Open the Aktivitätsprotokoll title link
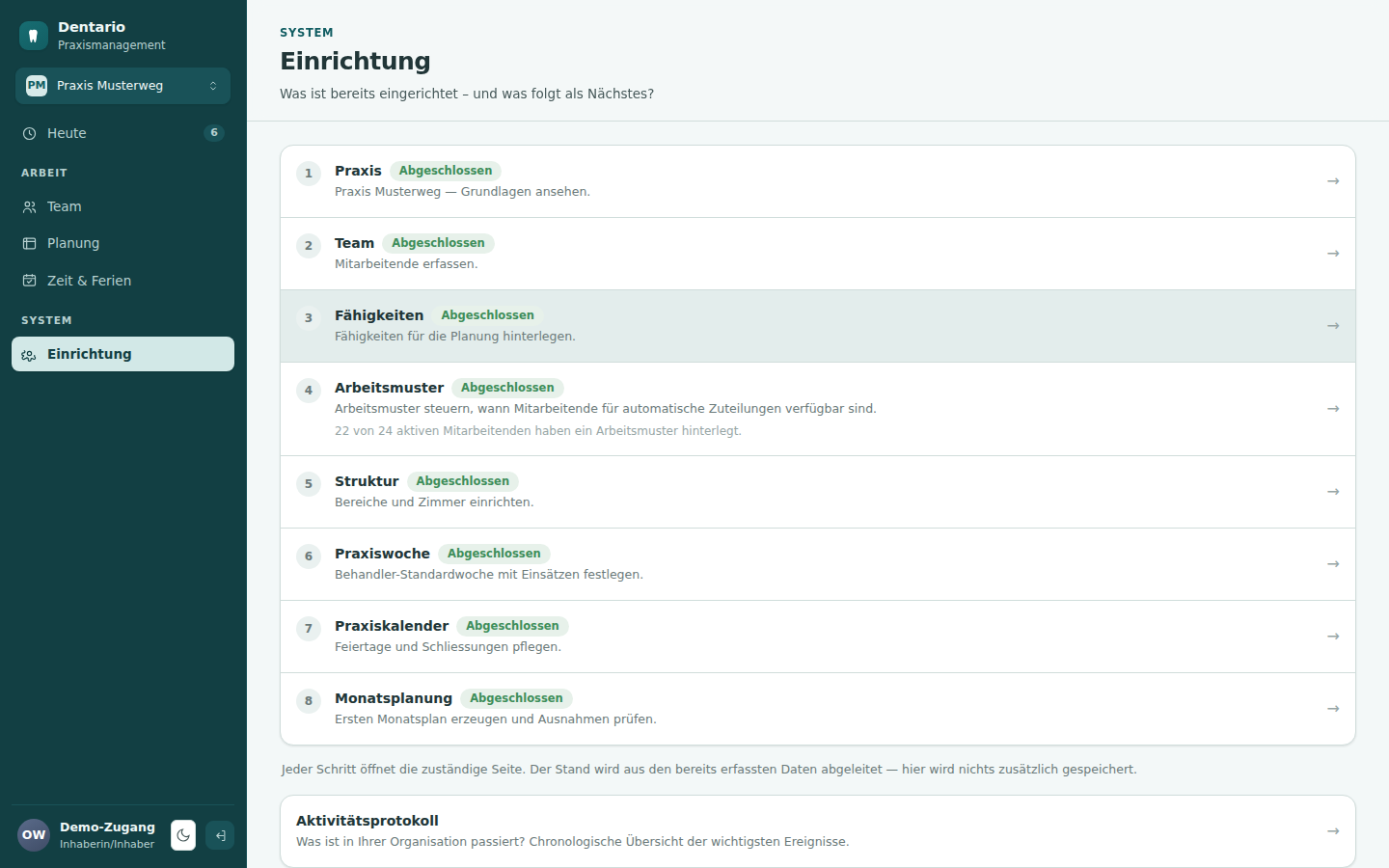 (368, 821)
